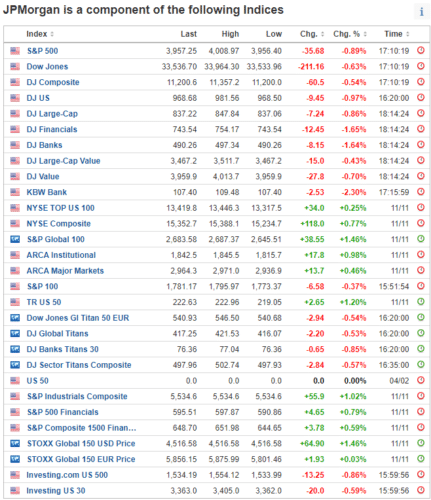Open the DJ Large-Cap Value link

coord(63,161)
